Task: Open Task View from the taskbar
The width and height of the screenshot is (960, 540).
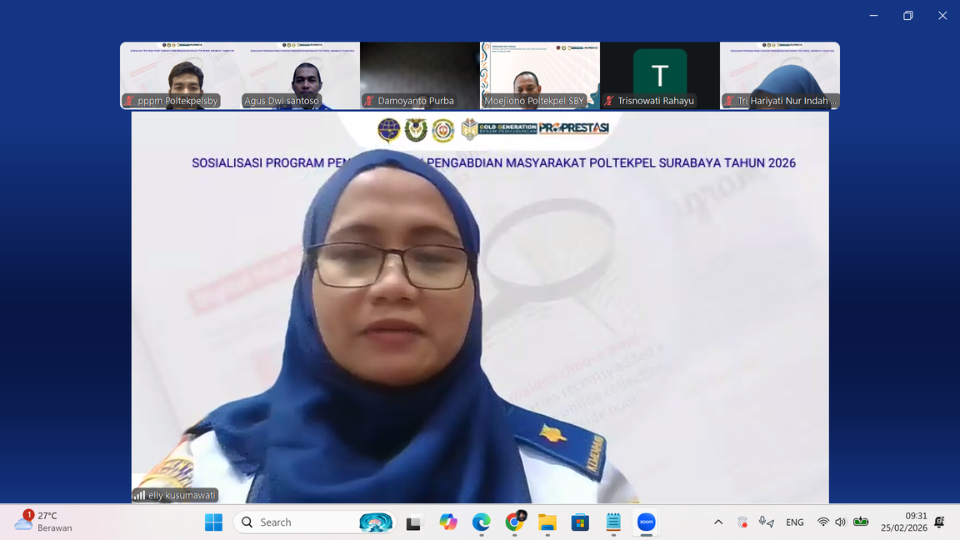Action: pyautogui.click(x=415, y=522)
